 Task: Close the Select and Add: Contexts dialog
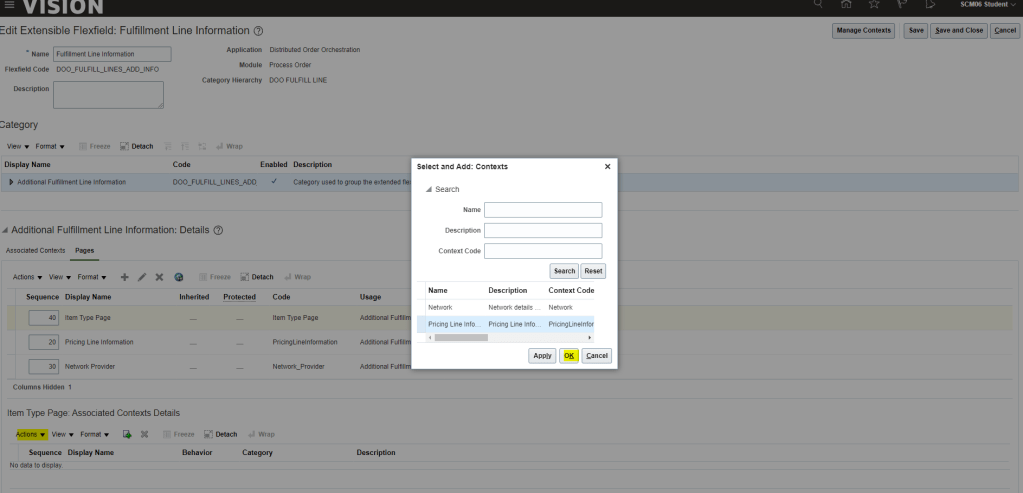[x=607, y=166]
